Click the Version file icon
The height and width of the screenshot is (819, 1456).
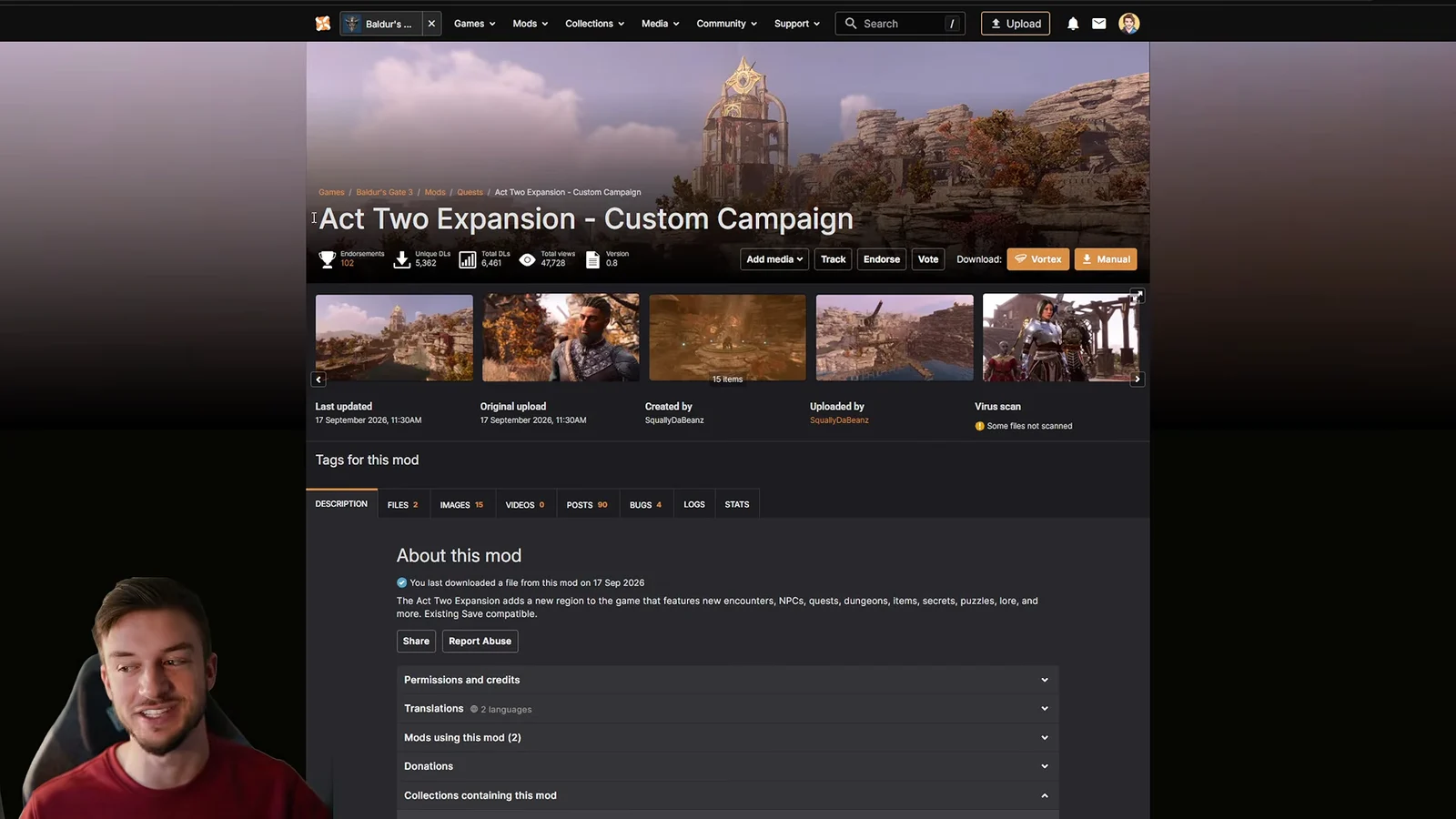pos(592,259)
